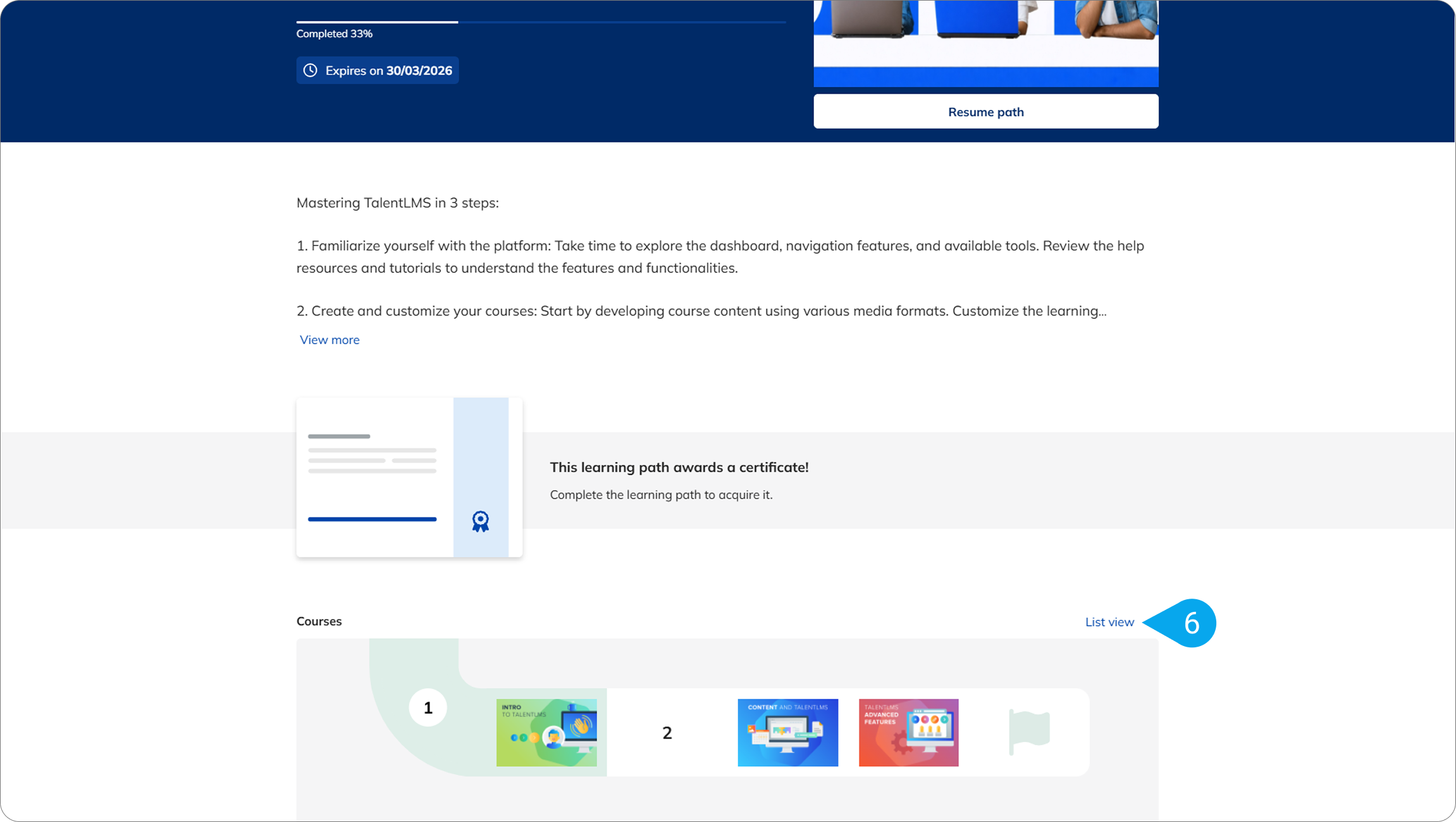
Task: Expand description with View more
Action: [330, 340]
